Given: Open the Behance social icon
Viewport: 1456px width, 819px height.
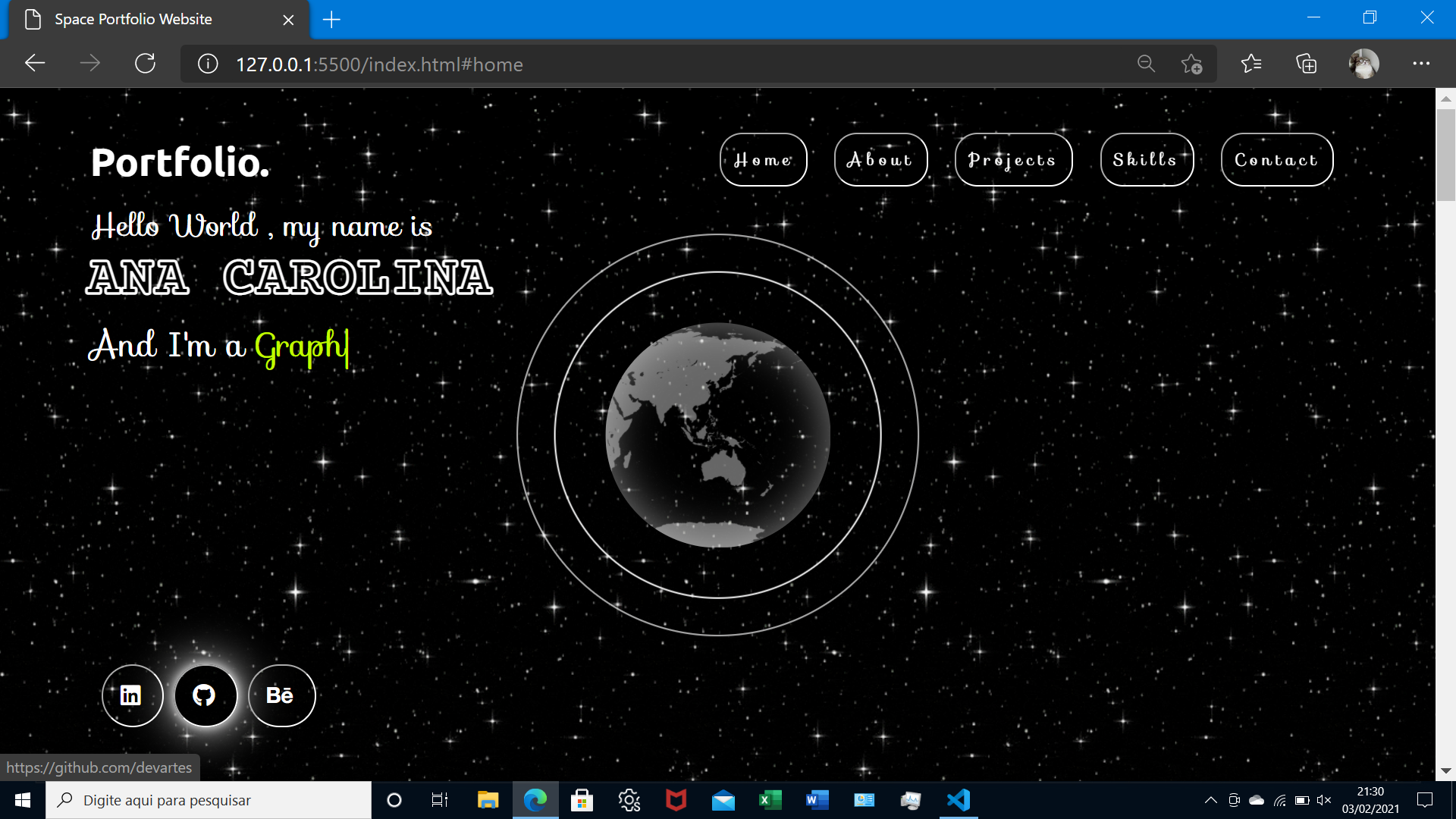Looking at the screenshot, I should [x=281, y=695].
